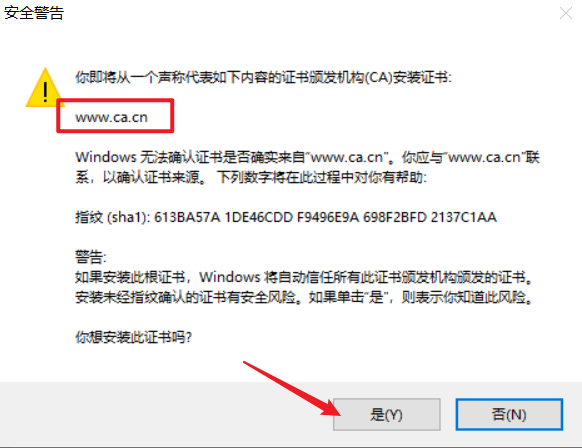Select fingerprint block 613BA57A
Screen dimensions: 582x448
(187, 217)
